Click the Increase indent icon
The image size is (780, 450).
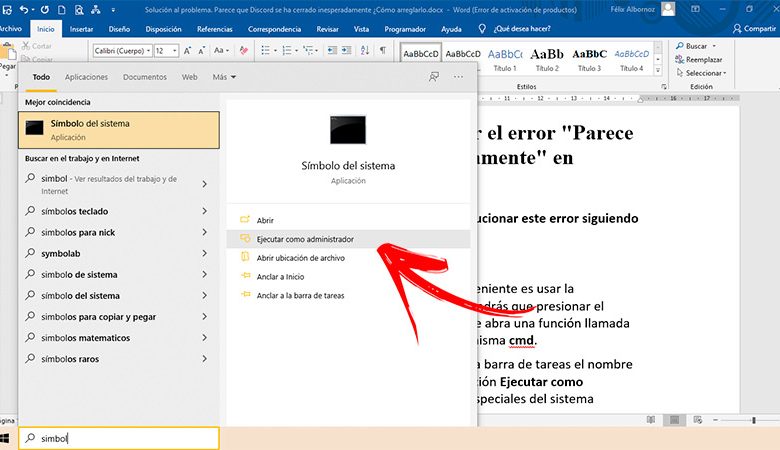346,50
